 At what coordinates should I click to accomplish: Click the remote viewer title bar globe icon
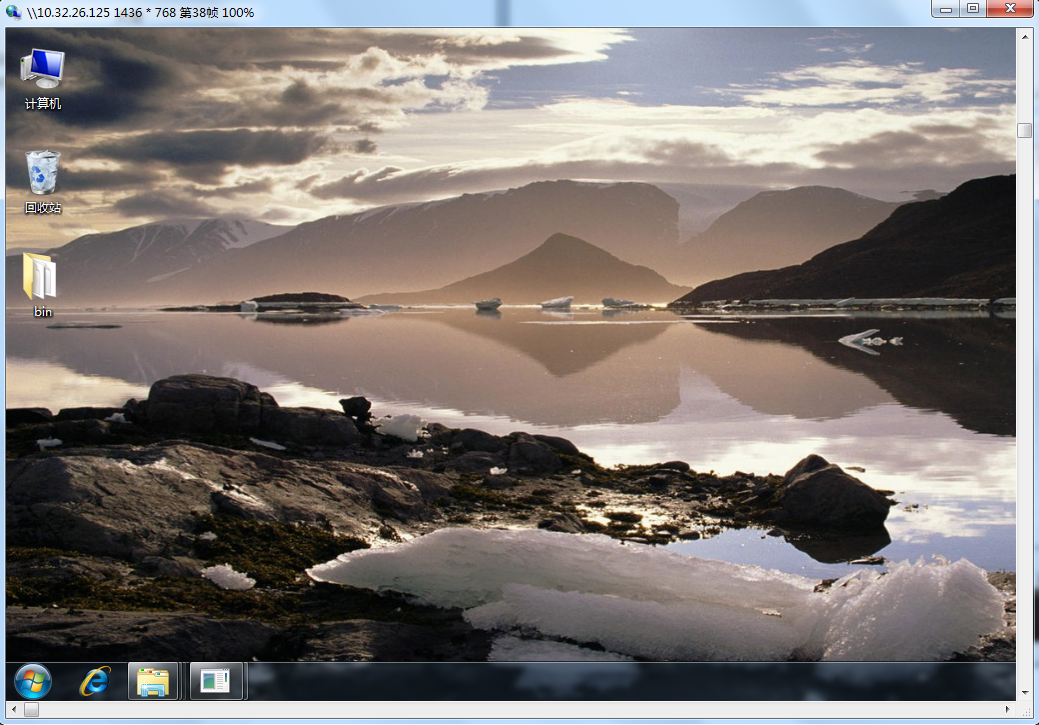pyautogui.click(x=13, y=11)
